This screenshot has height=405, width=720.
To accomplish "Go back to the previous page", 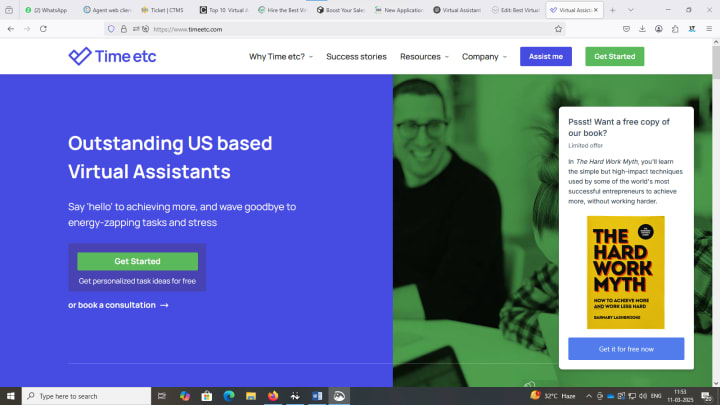I will (x=11, y=29).
